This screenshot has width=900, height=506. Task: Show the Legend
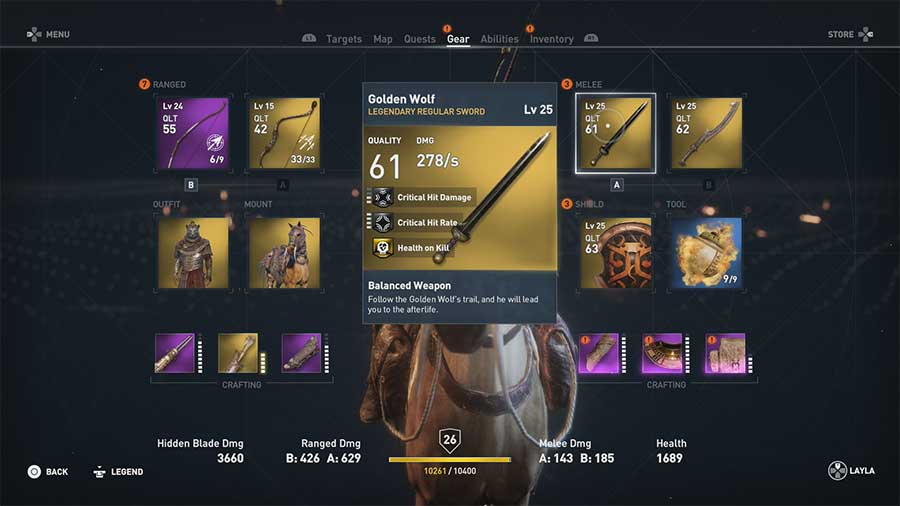(118, 472)
